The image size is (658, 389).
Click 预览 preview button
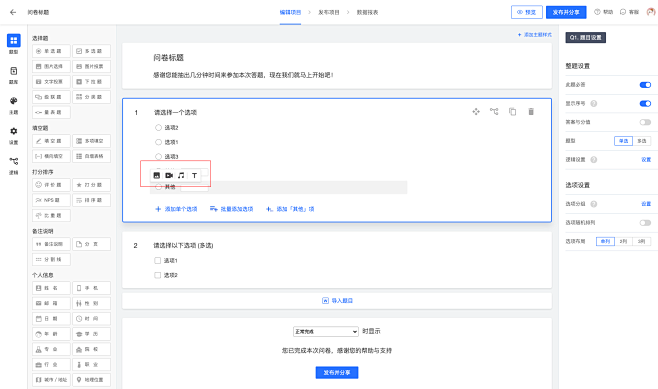[527, 12]
